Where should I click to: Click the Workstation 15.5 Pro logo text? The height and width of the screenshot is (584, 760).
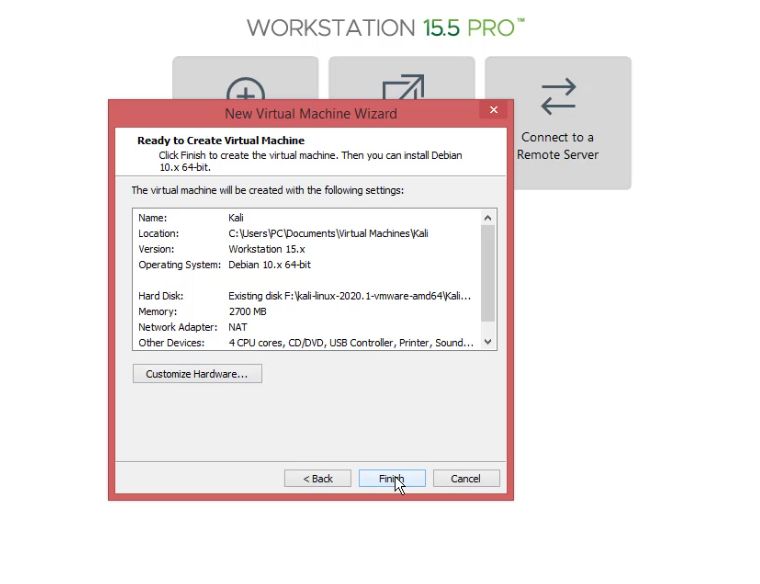pyautogui.click(x=386, y=28)
